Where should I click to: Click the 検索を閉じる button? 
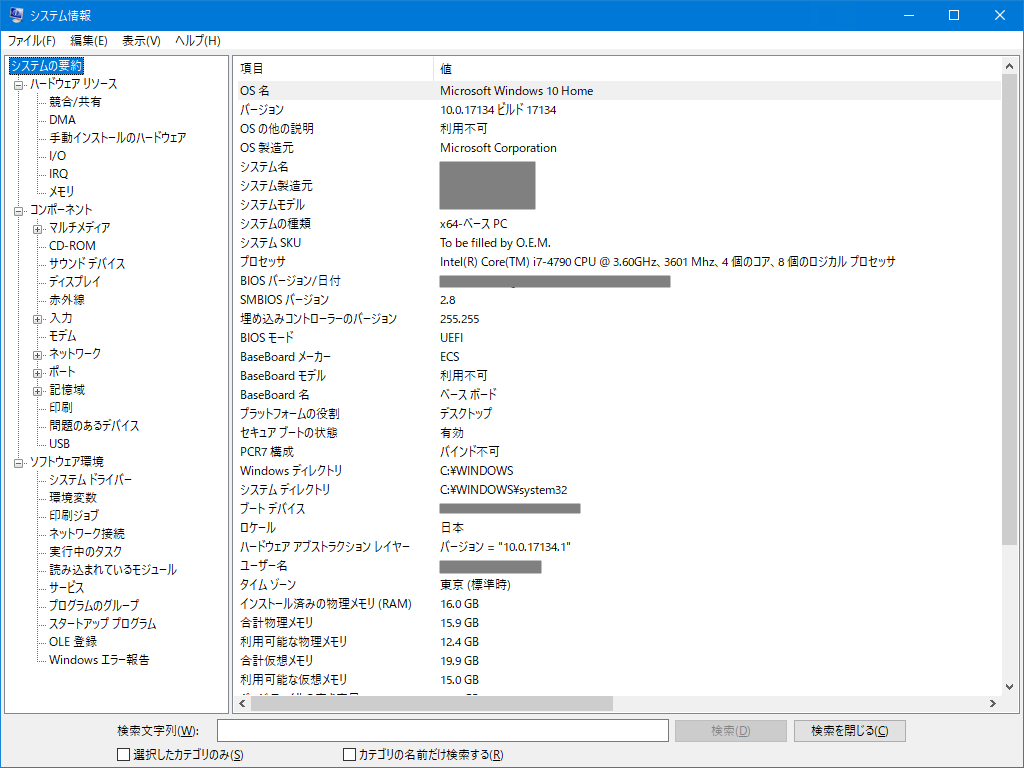point(849,730)
